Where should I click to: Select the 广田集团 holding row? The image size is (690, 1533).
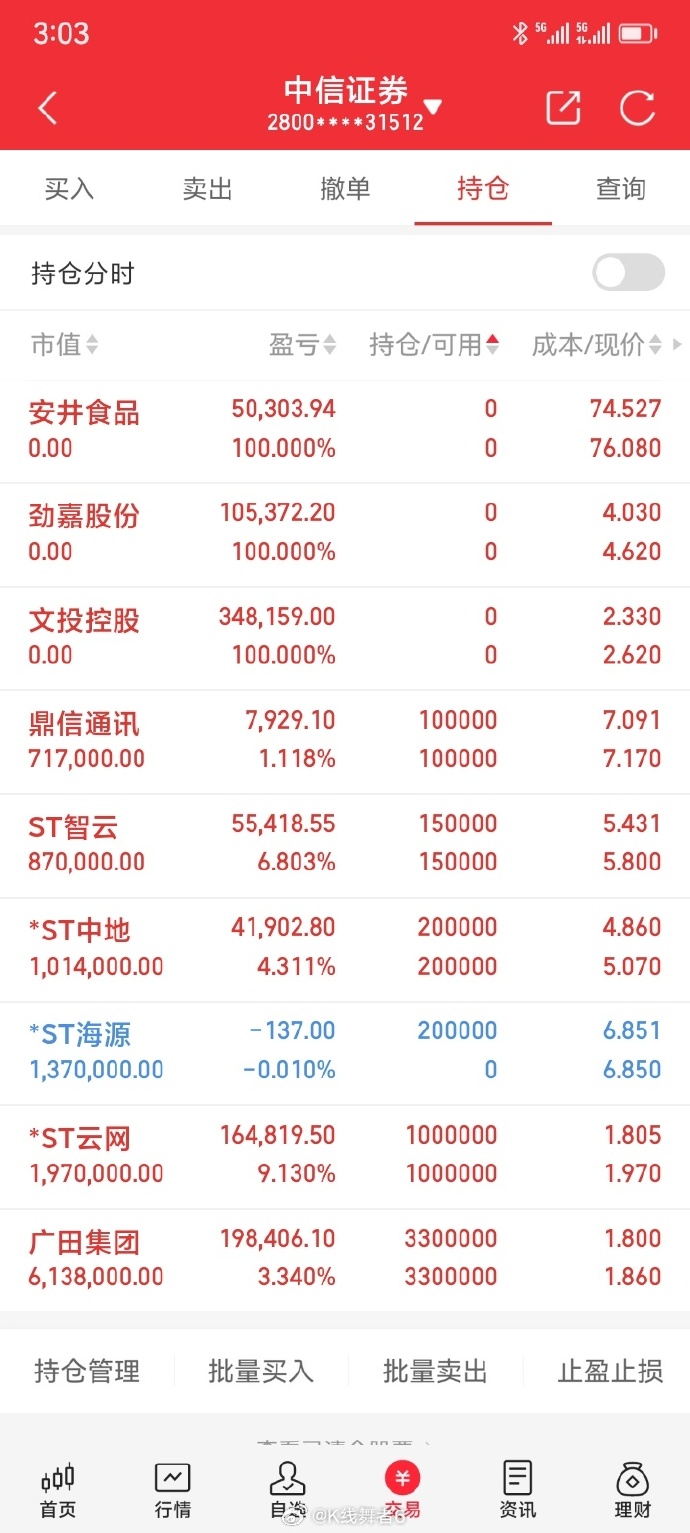[x=345, y=1258]
